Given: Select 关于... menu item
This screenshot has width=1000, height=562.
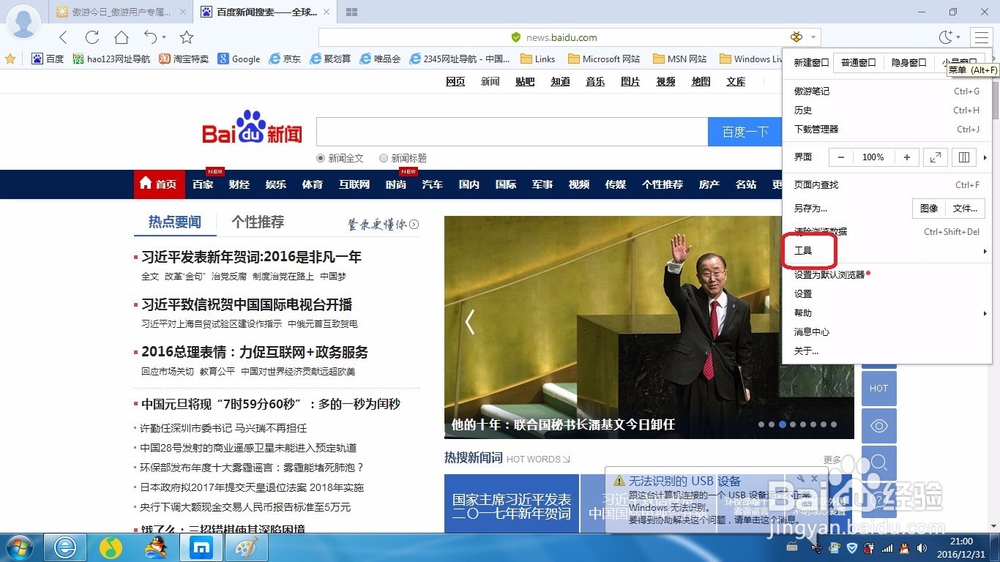Looking at the screenshot, I should [887, 351].
